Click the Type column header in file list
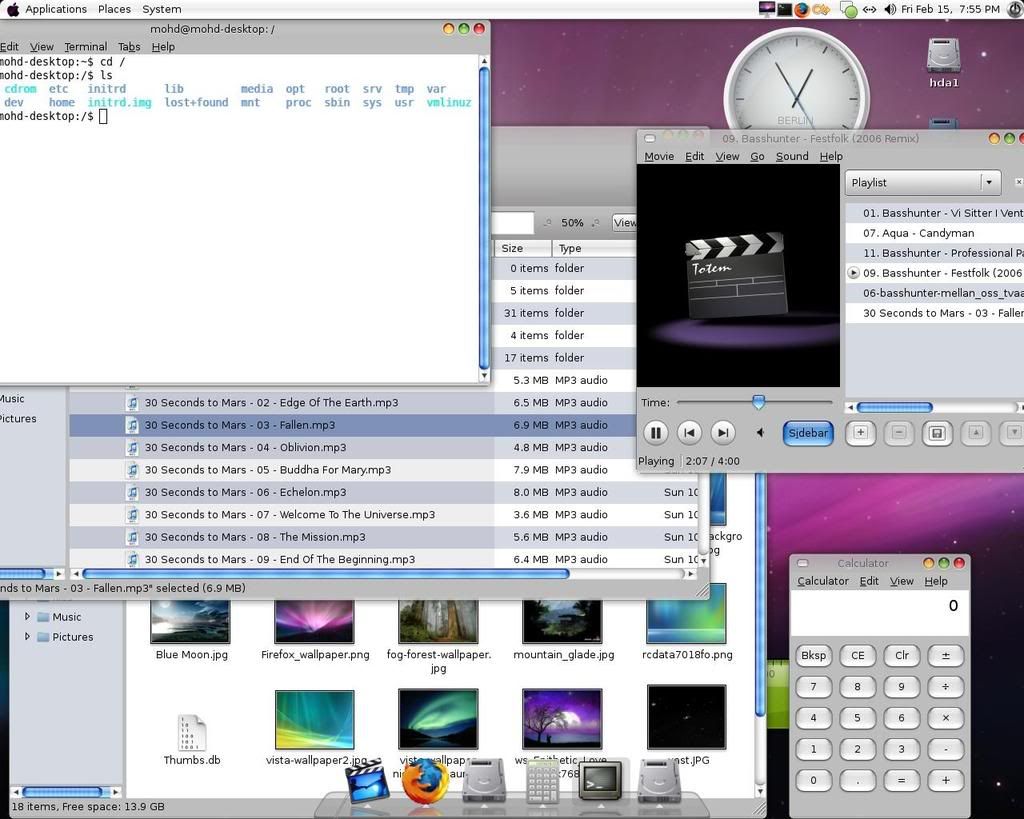The width and height of the screenshot is (1024, 819). [x=593, y=248]
